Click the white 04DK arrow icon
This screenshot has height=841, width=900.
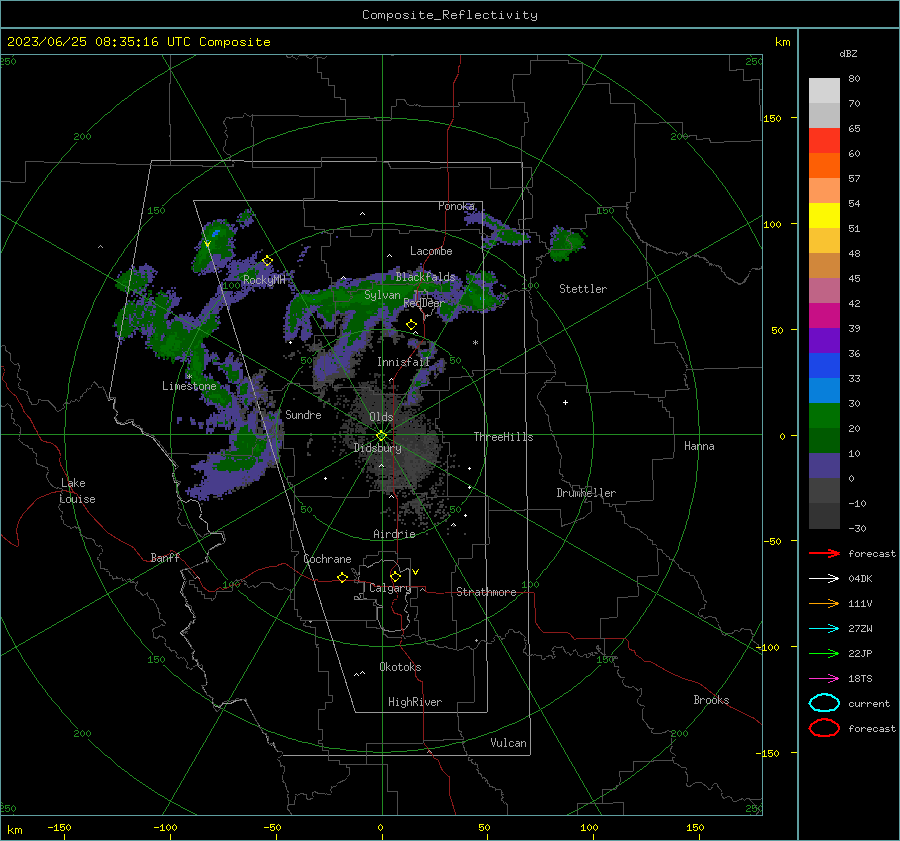[x=824, y=578]
